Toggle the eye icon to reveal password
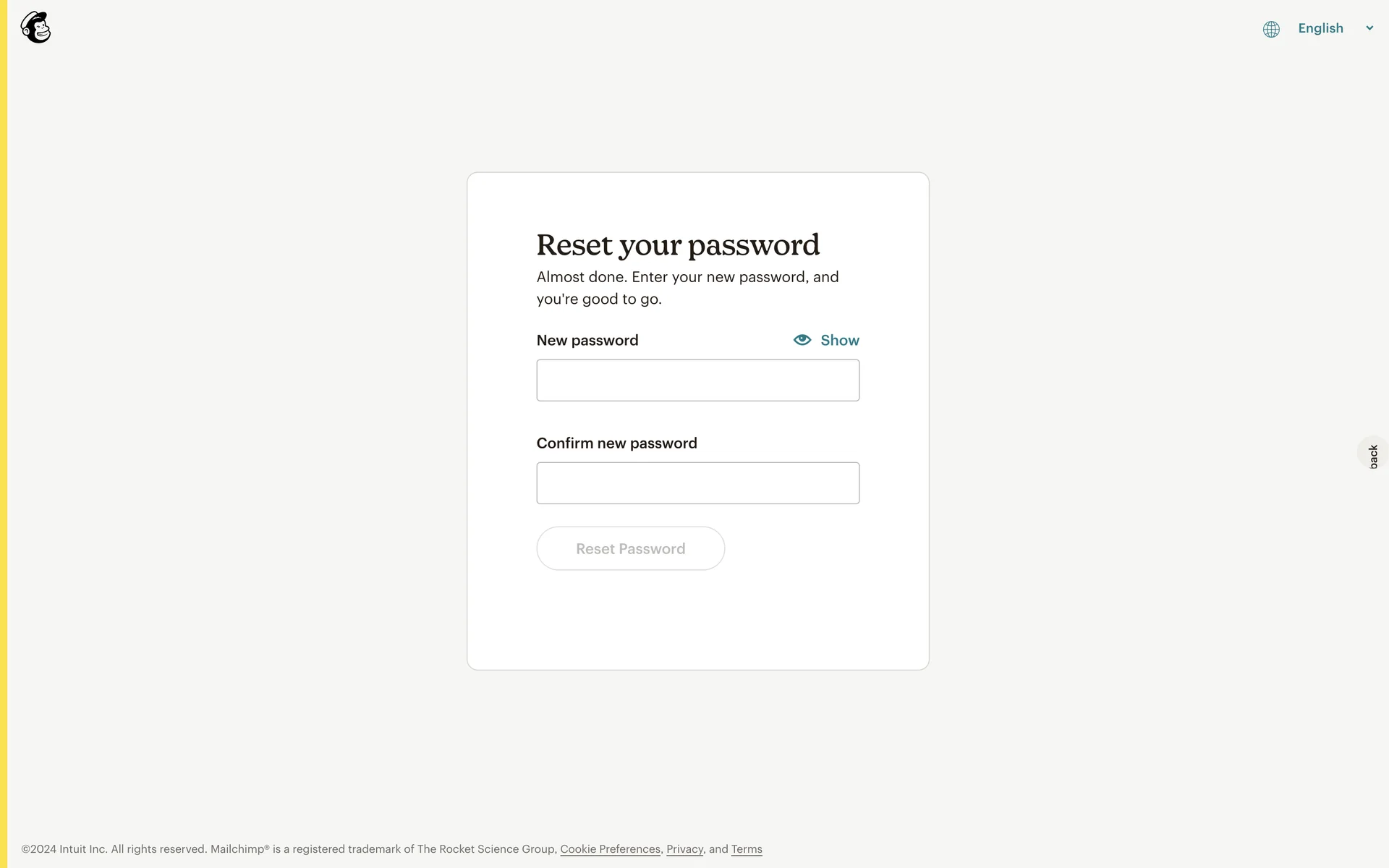 (x=802, y=340)
